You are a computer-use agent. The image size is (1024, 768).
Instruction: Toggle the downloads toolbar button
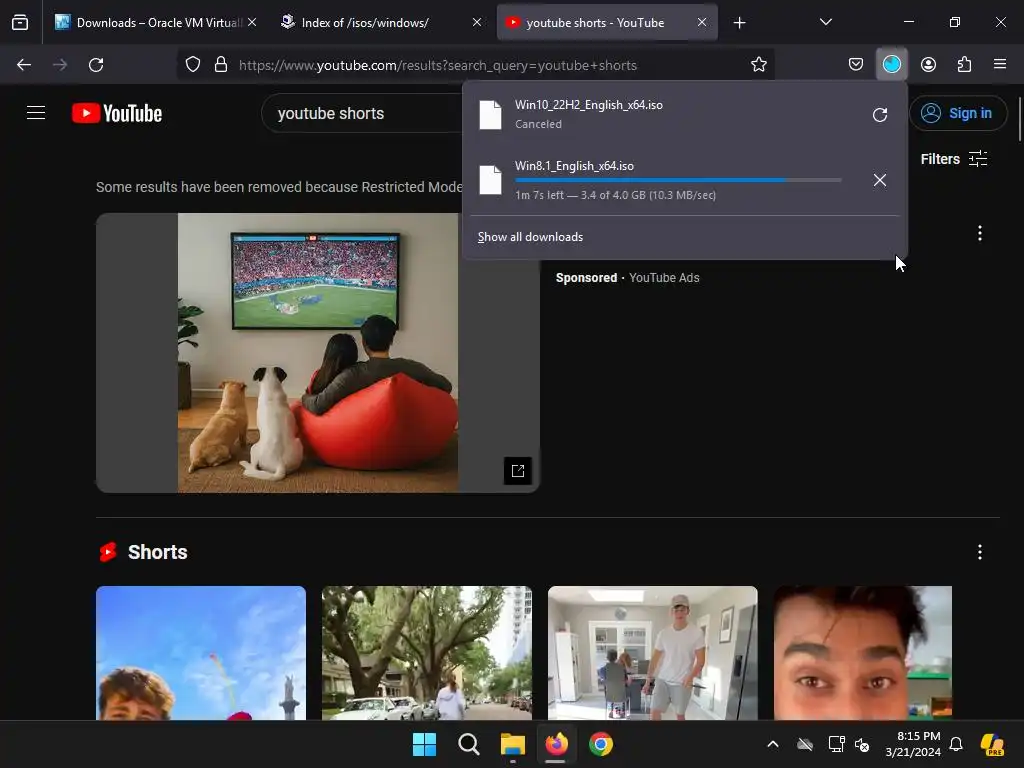point(891,64)
